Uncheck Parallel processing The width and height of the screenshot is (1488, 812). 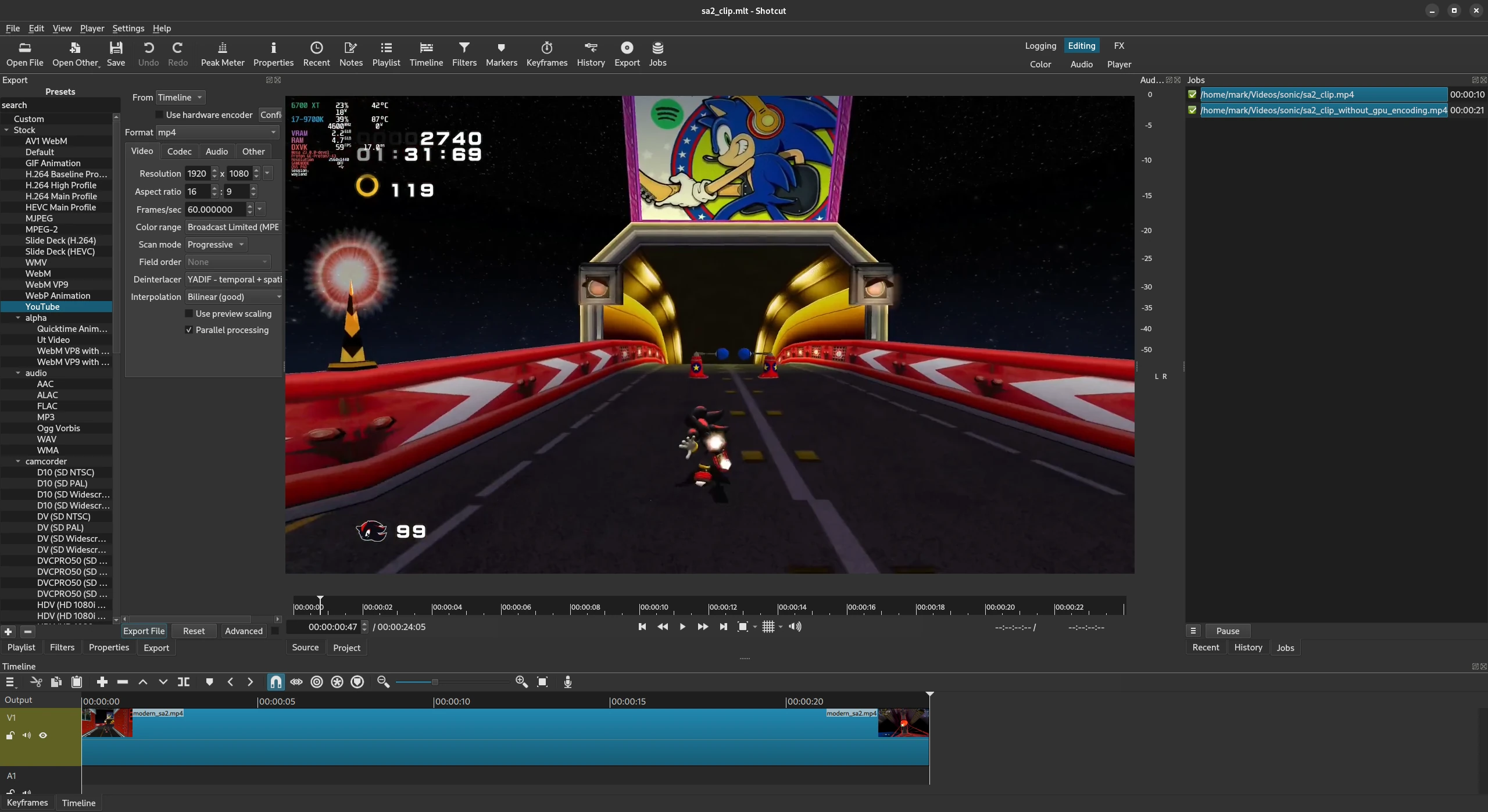pos(189,330)
